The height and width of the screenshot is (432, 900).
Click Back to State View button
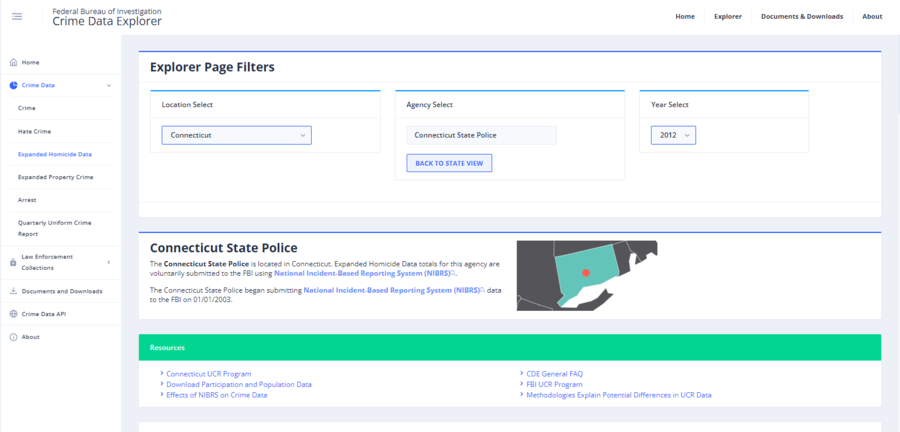[449, 163]
